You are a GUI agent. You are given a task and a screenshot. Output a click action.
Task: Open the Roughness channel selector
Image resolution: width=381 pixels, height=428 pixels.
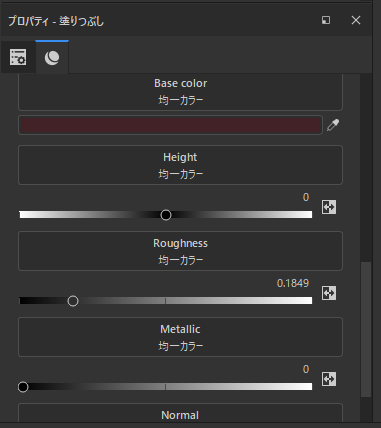[x=180, y=251]
